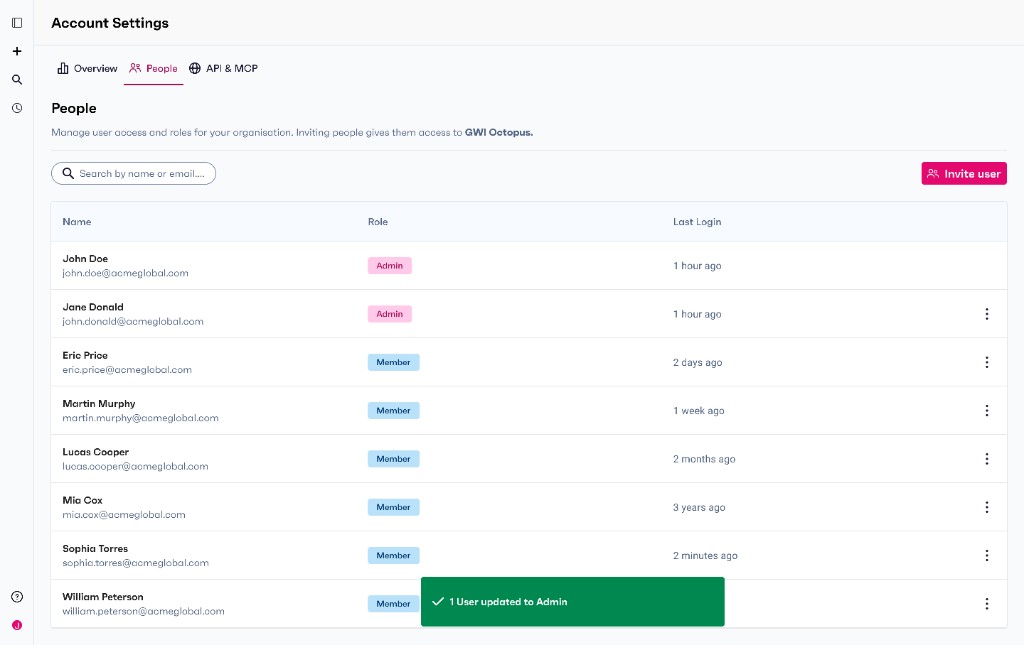Click the bold GWI Octopus text

(499, 133)
